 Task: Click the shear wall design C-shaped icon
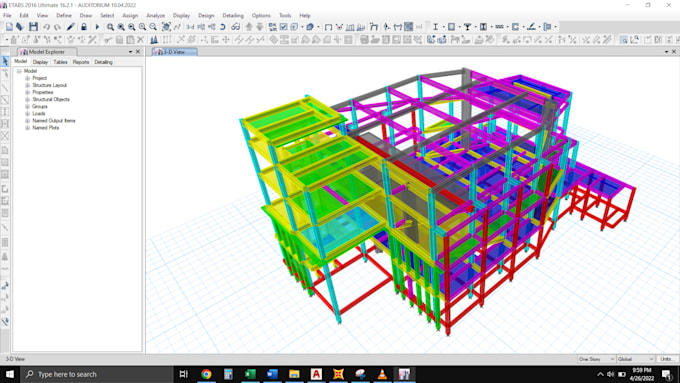click(x=515, y=27)
